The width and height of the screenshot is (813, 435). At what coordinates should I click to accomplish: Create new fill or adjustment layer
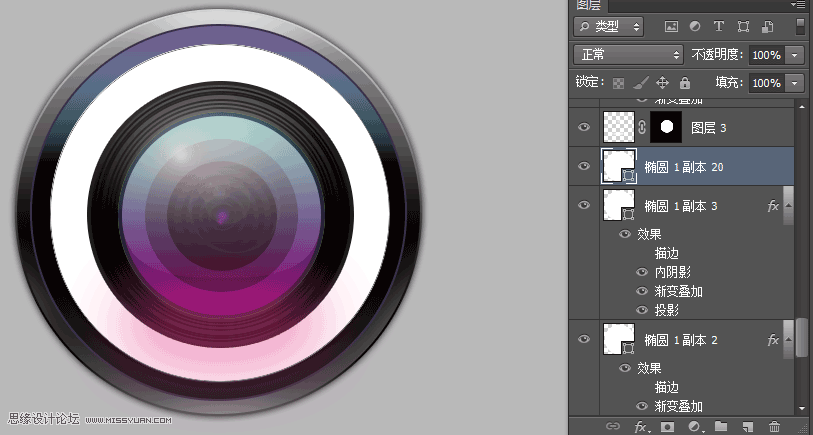tap(694, 427)
